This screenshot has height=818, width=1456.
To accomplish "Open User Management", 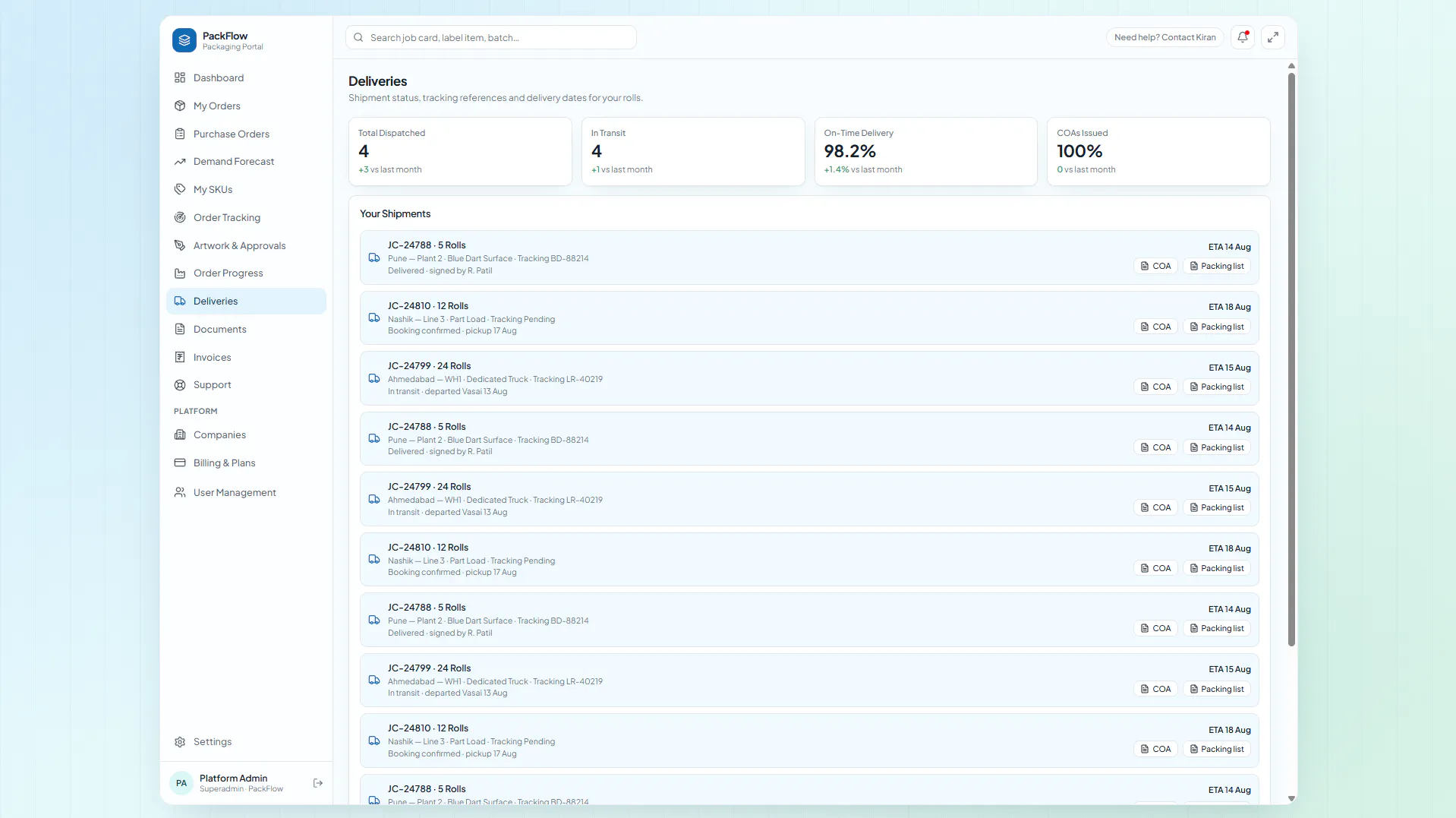I will click(246, 492).
